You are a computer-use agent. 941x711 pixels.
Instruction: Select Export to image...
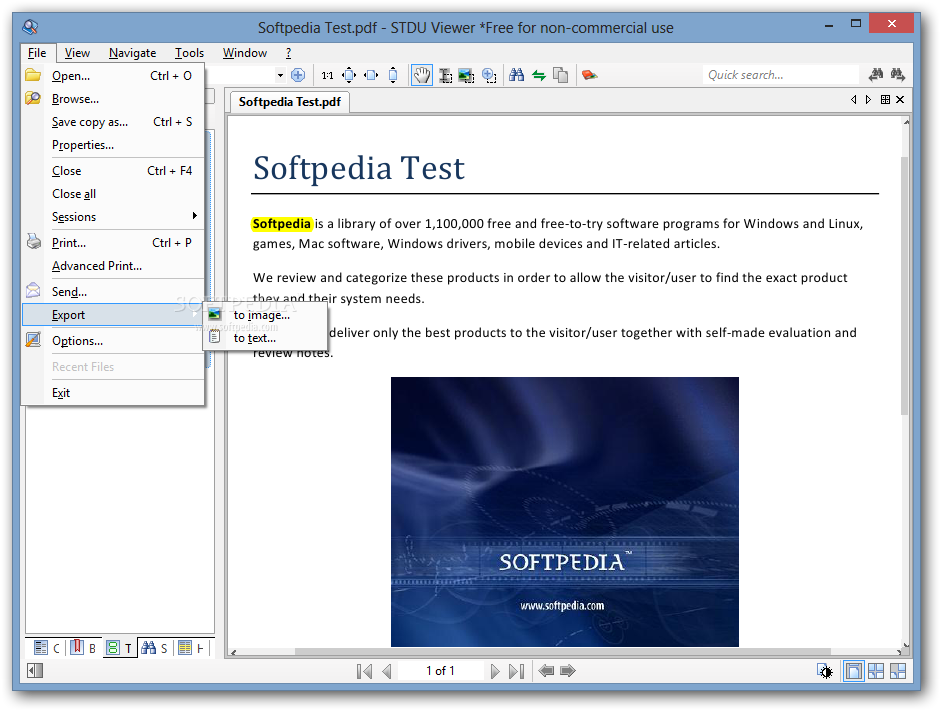click(265, 315)
